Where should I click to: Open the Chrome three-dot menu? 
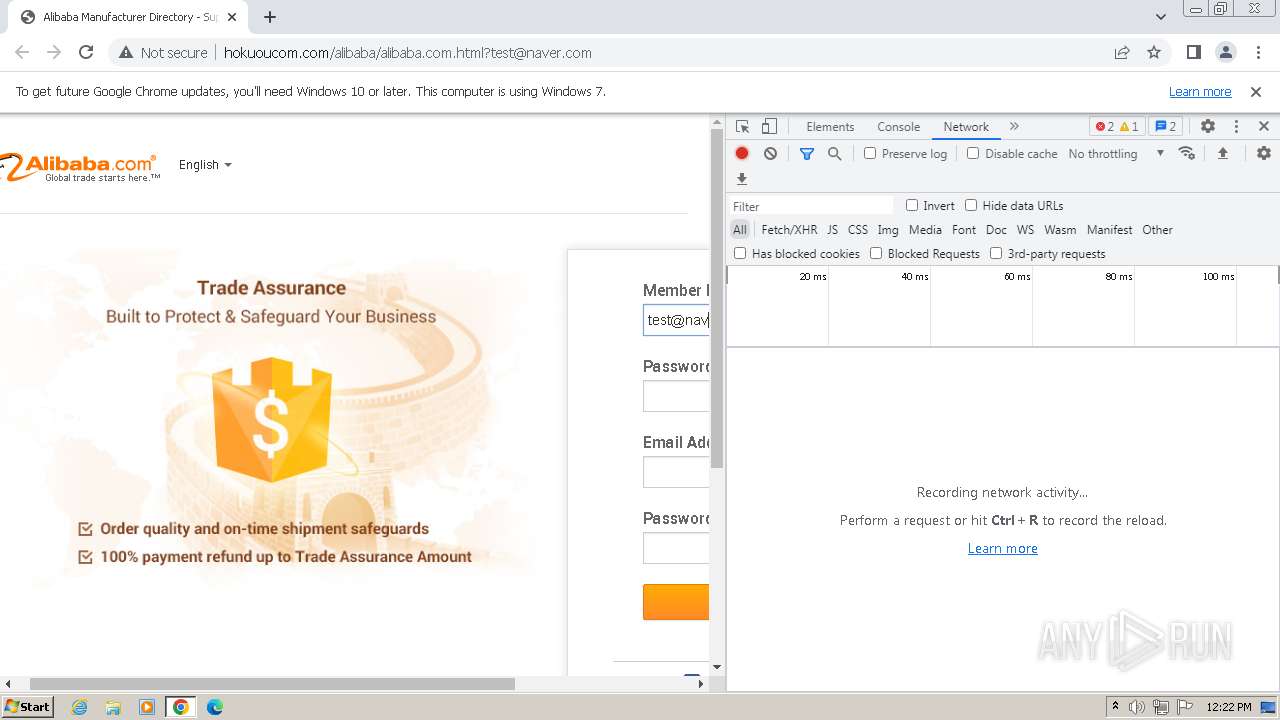click(1257, 52)
